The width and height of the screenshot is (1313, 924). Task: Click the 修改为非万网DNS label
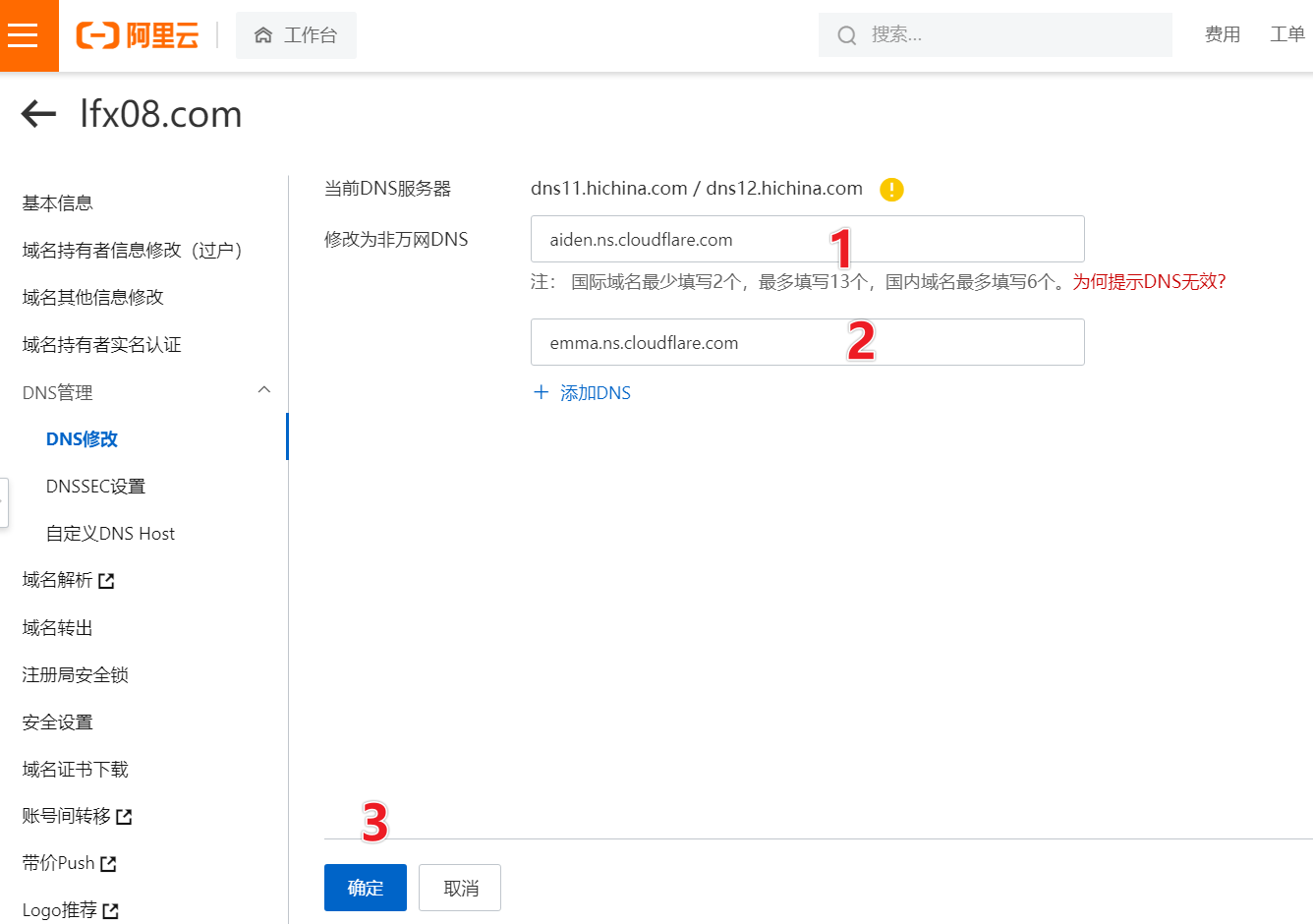click(396, 240)
